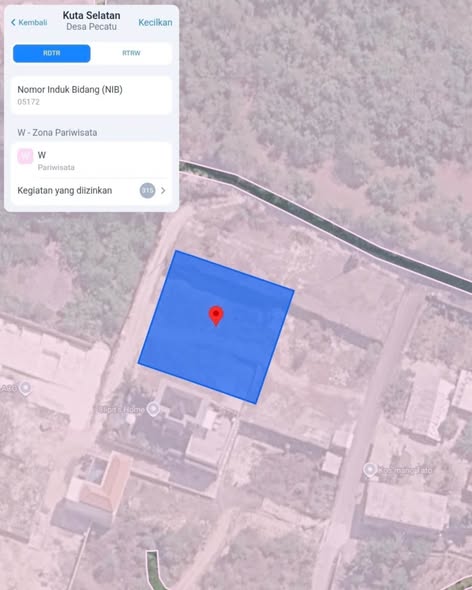Image resolution: width=472 pixels, height=590 pixels.
Task: Click the dark green canal line on map
Action: tap(324, 223)
